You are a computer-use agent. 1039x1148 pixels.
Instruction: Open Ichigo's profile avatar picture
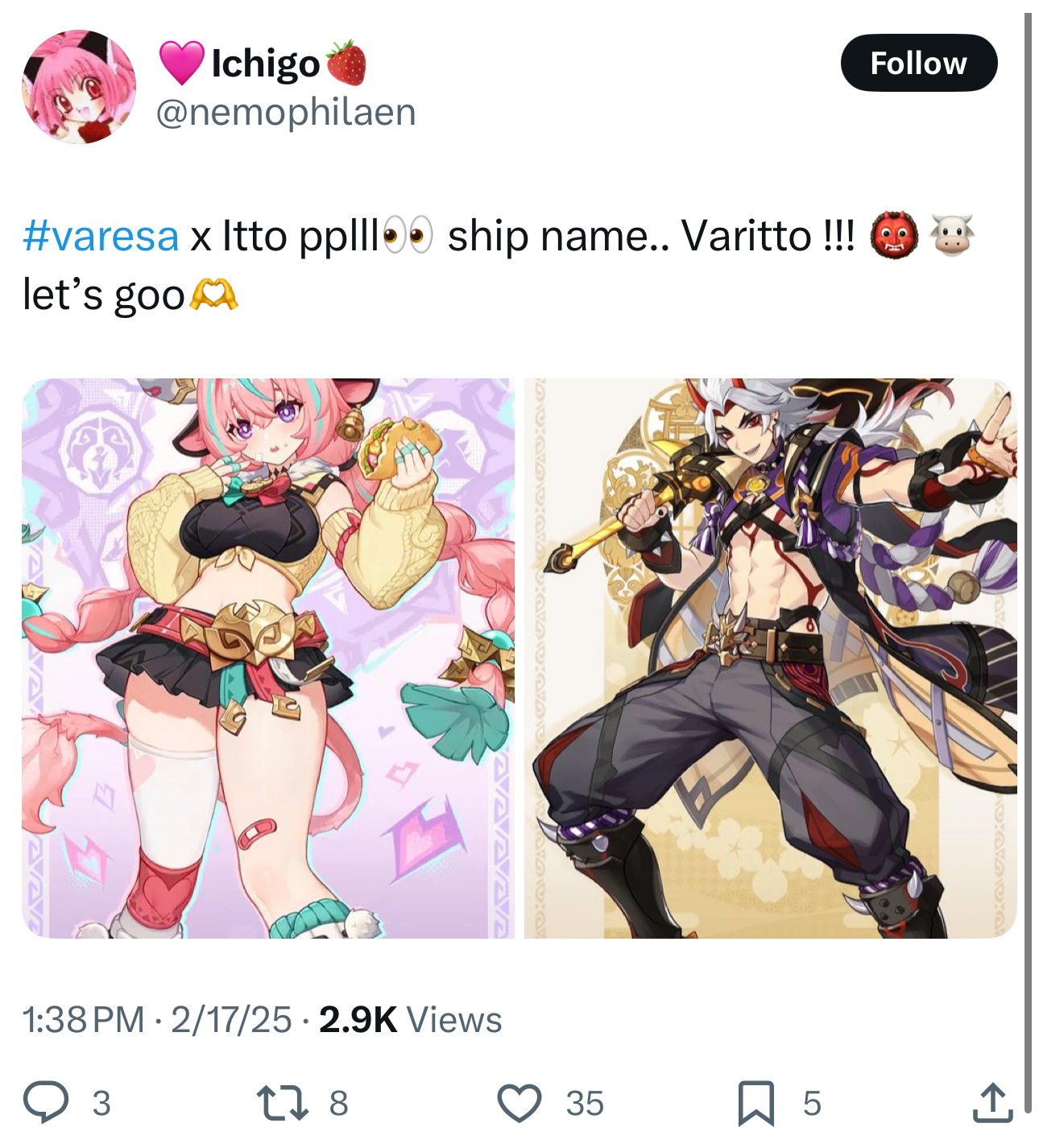(x=79, y=87)
